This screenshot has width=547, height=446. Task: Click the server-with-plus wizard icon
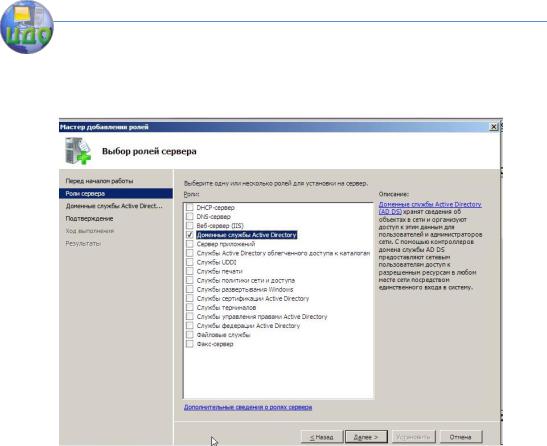click(x=78, y=151)
